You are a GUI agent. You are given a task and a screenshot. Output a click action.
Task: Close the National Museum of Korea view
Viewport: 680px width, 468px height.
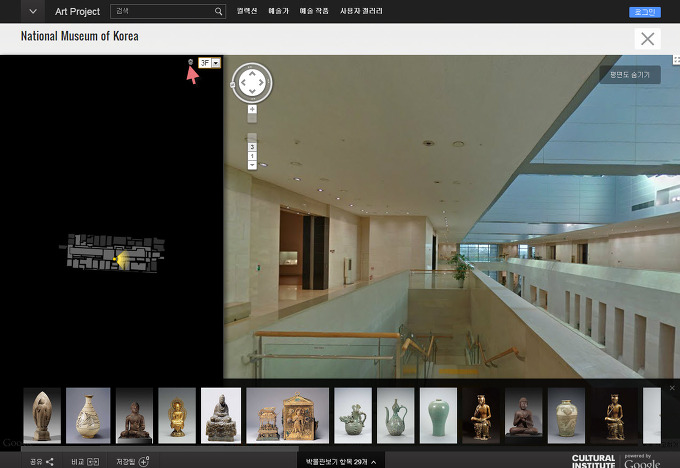648,39
